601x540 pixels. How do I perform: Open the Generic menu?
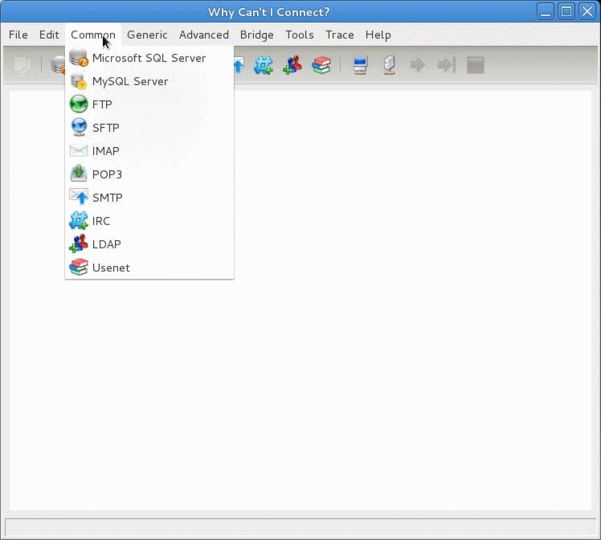147,35
